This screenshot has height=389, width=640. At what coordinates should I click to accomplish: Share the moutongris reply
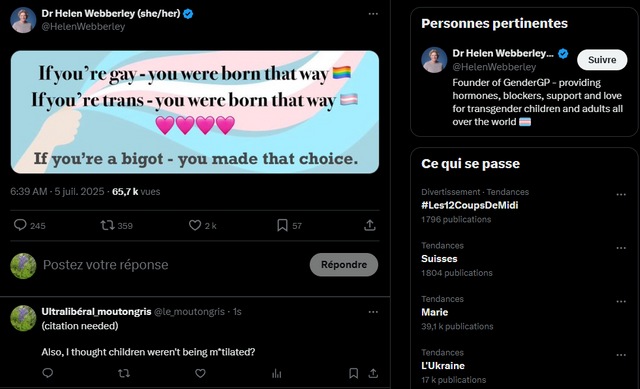(x=373, y=373)
